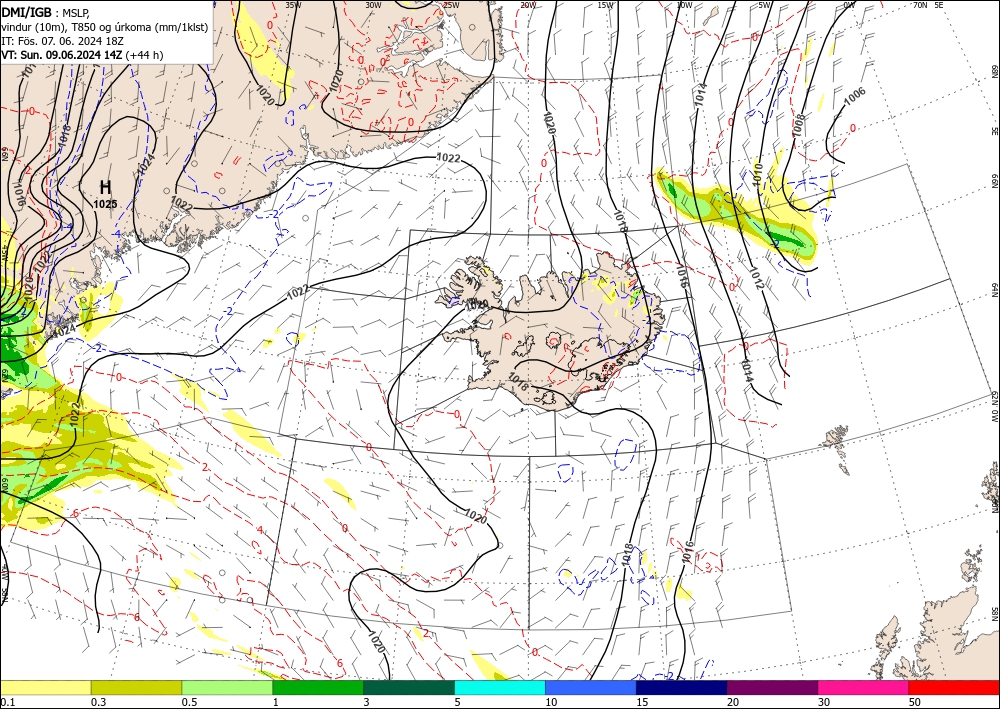Click the '0.5' legend value
The image size is (1000, 709).
pyautogui.click(x=189, y=702)
